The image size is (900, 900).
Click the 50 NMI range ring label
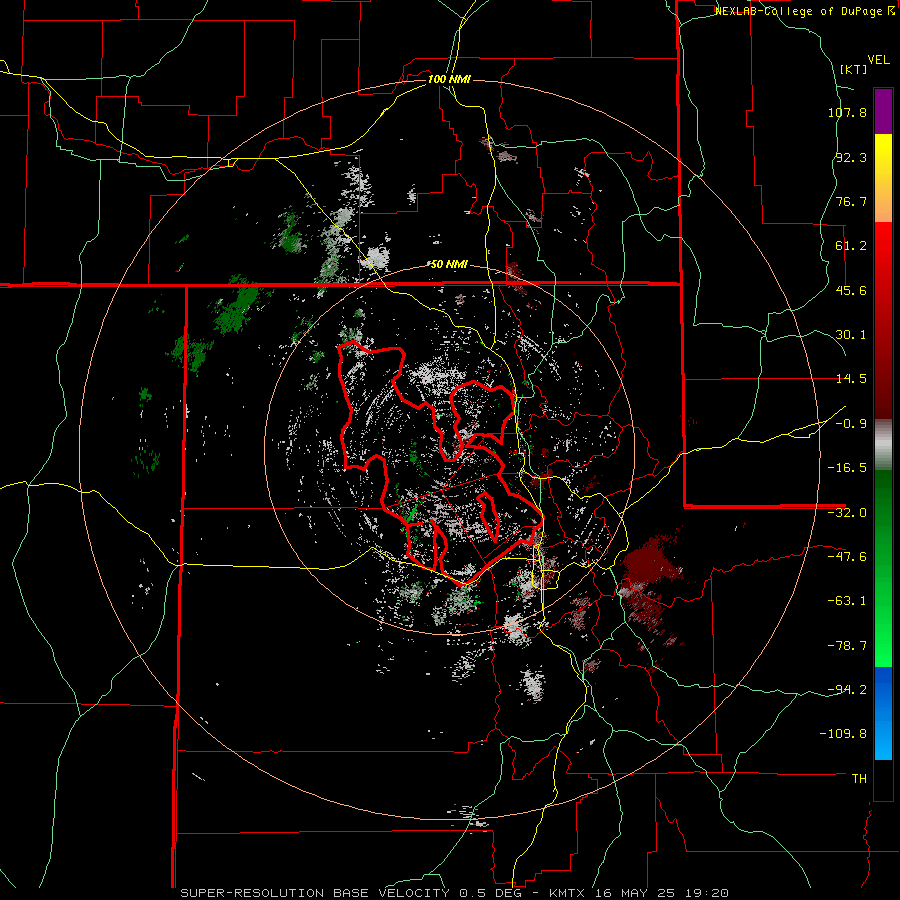point(449,265)
